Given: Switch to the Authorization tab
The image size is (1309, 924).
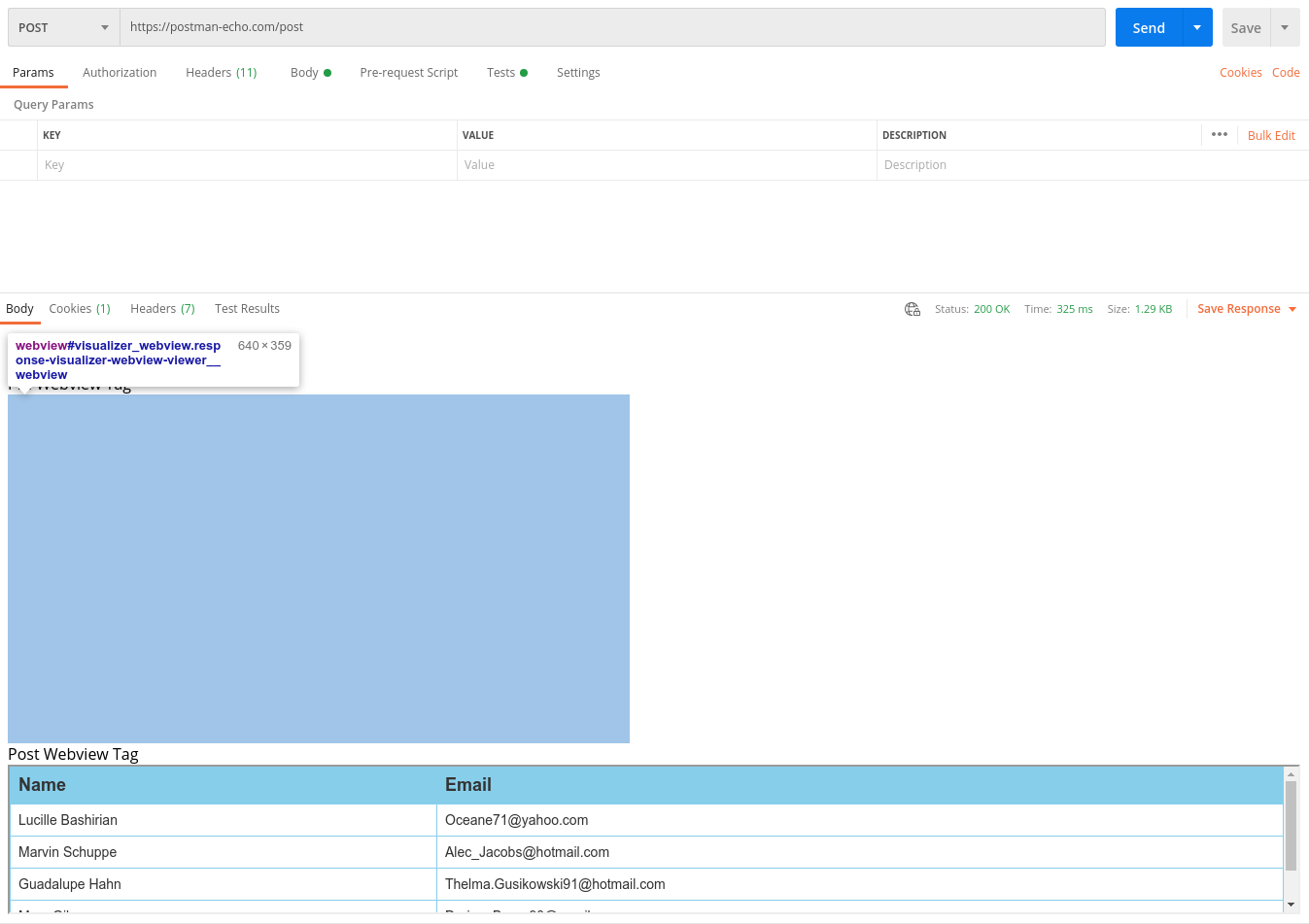Looking at the screenshot, I should 120,72.
